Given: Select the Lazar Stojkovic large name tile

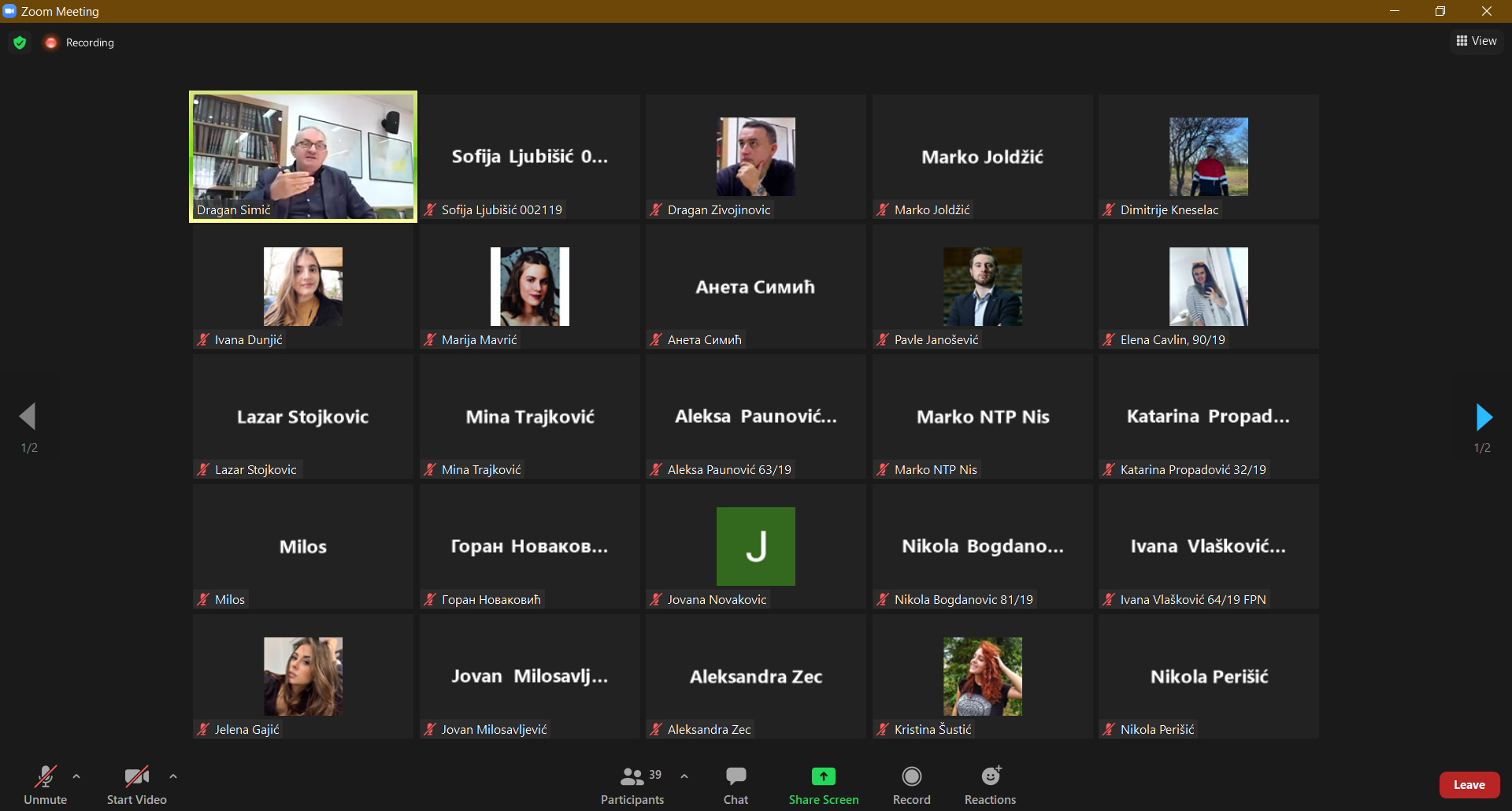Looking at the screenshot, I should pos(303,417).
